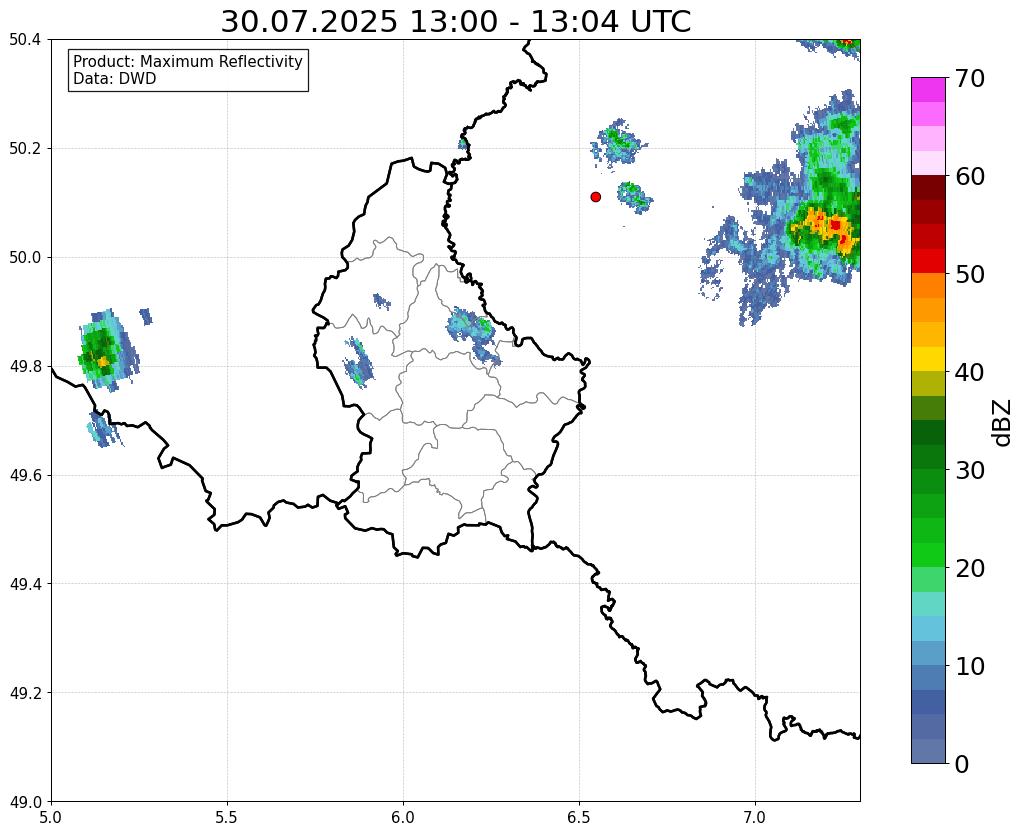Click the colorbar tick label 20

pyautogui.click(x=970, y=568)
